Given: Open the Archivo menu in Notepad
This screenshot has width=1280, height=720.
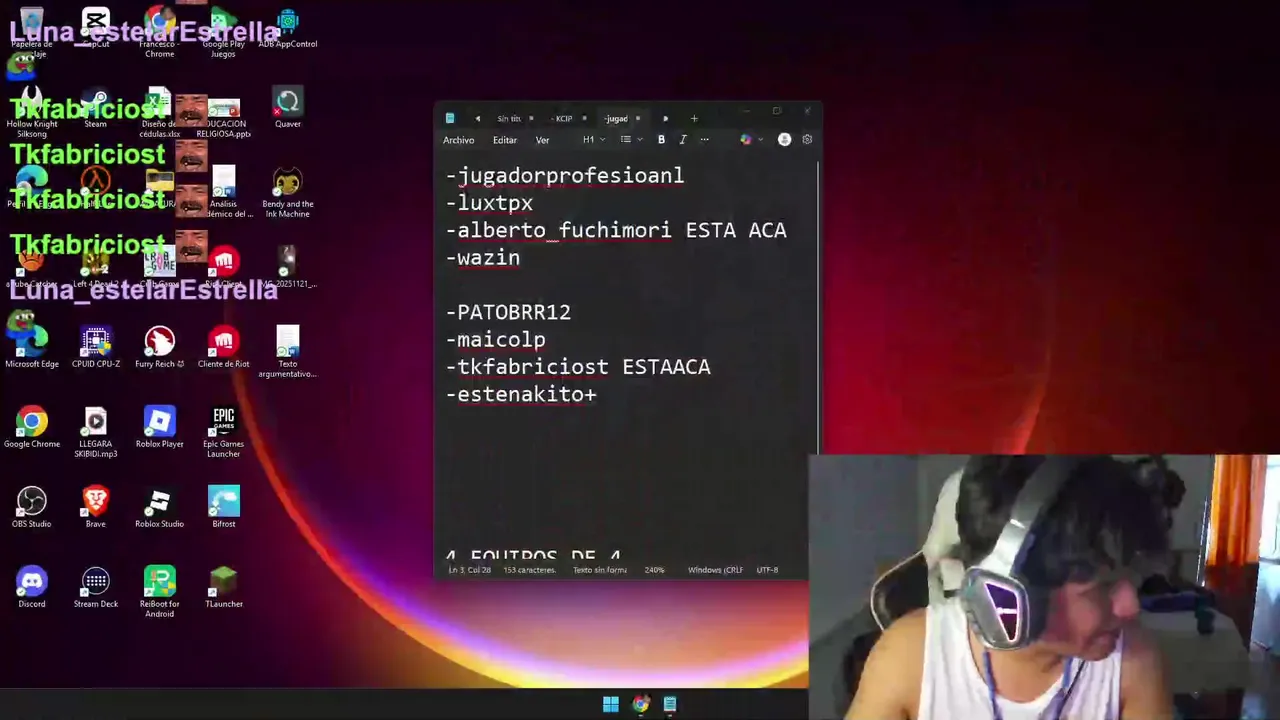Looking at the screenshot, I should pos(458,140).
